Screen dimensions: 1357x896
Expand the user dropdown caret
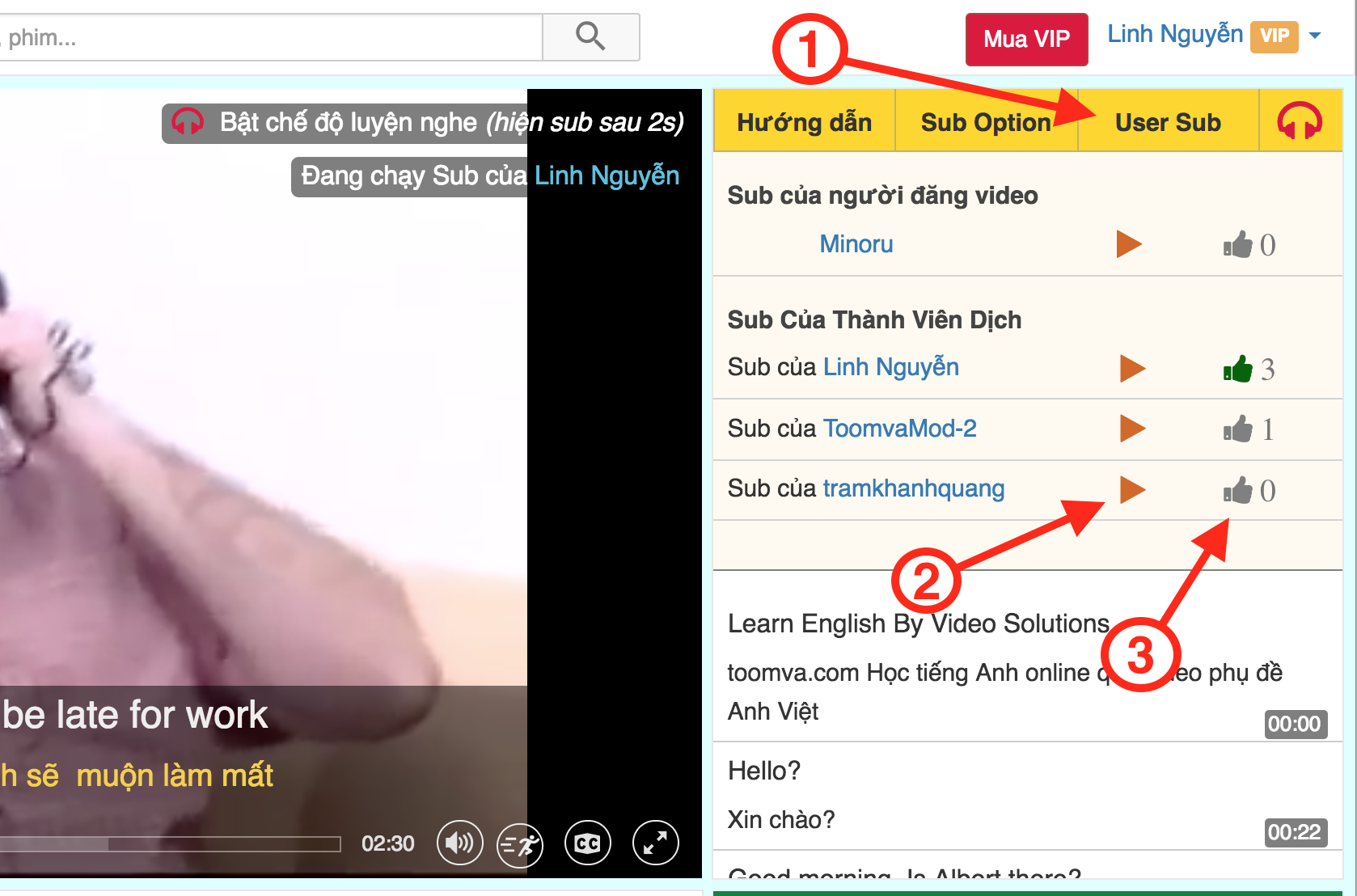(x=1315, y=36)
